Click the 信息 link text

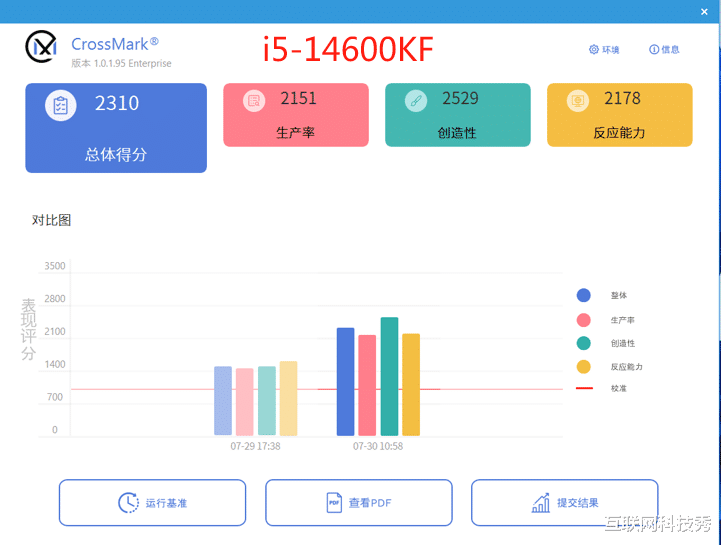pyautogui.click(x=670, y=50)
